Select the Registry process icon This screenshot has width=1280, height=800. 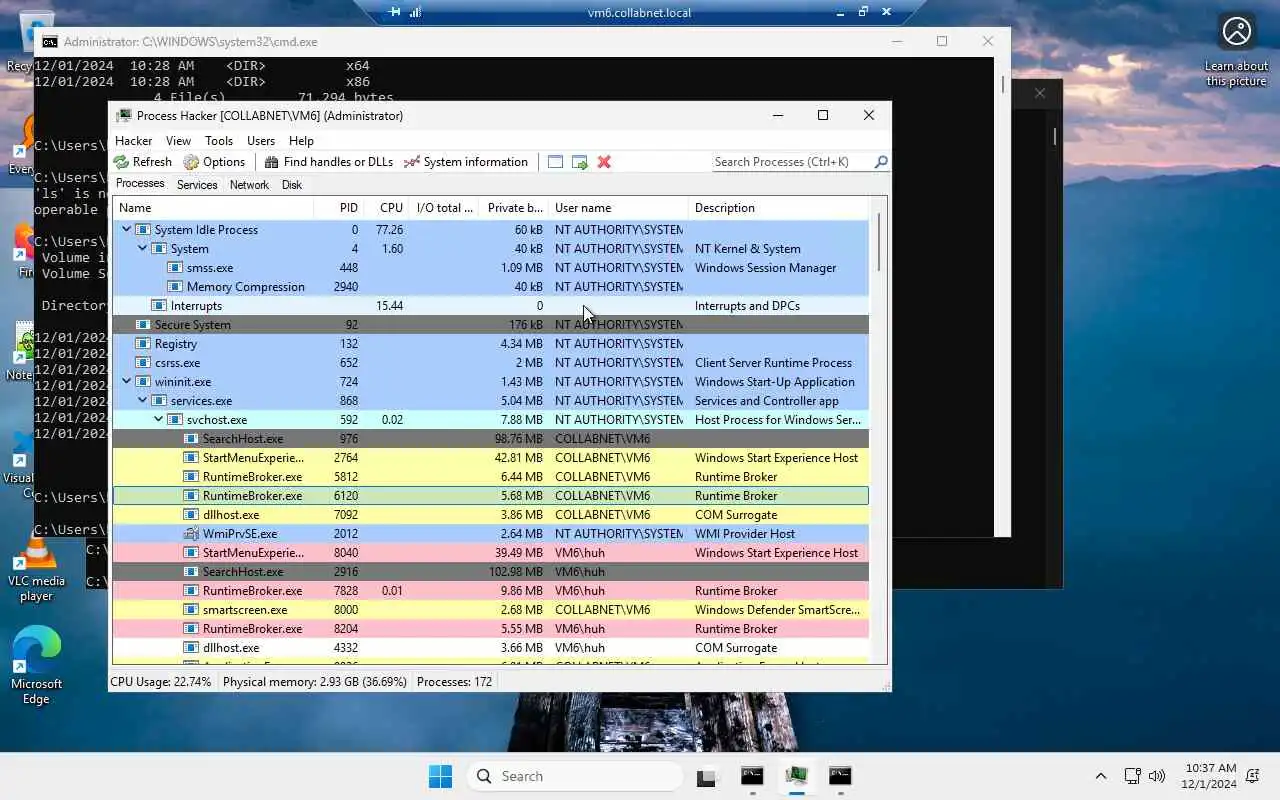pyautogui.click(x=143, y=344)
